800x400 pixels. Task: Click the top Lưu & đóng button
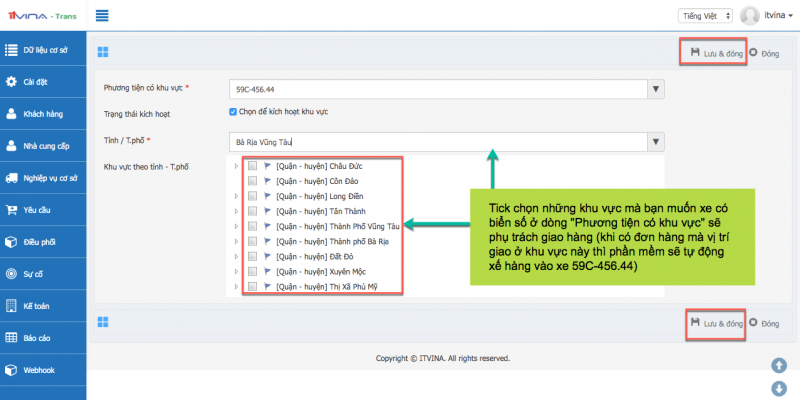point(715,52)
